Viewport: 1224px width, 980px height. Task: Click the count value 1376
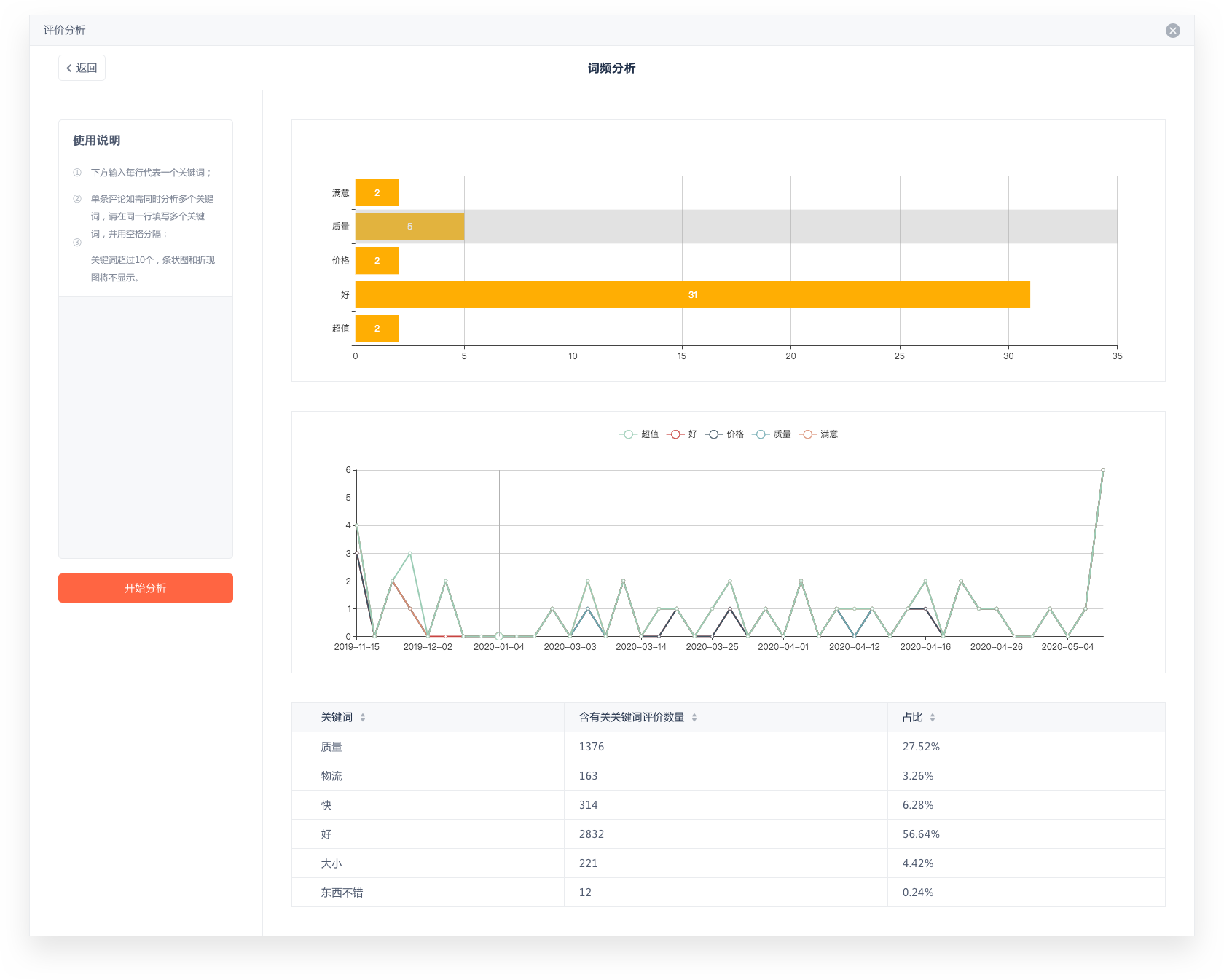(592, 747)
